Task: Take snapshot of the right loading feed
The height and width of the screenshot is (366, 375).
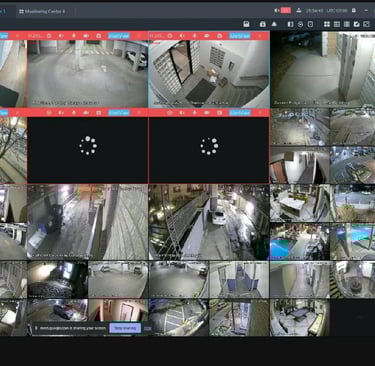Action: (220, 113)
